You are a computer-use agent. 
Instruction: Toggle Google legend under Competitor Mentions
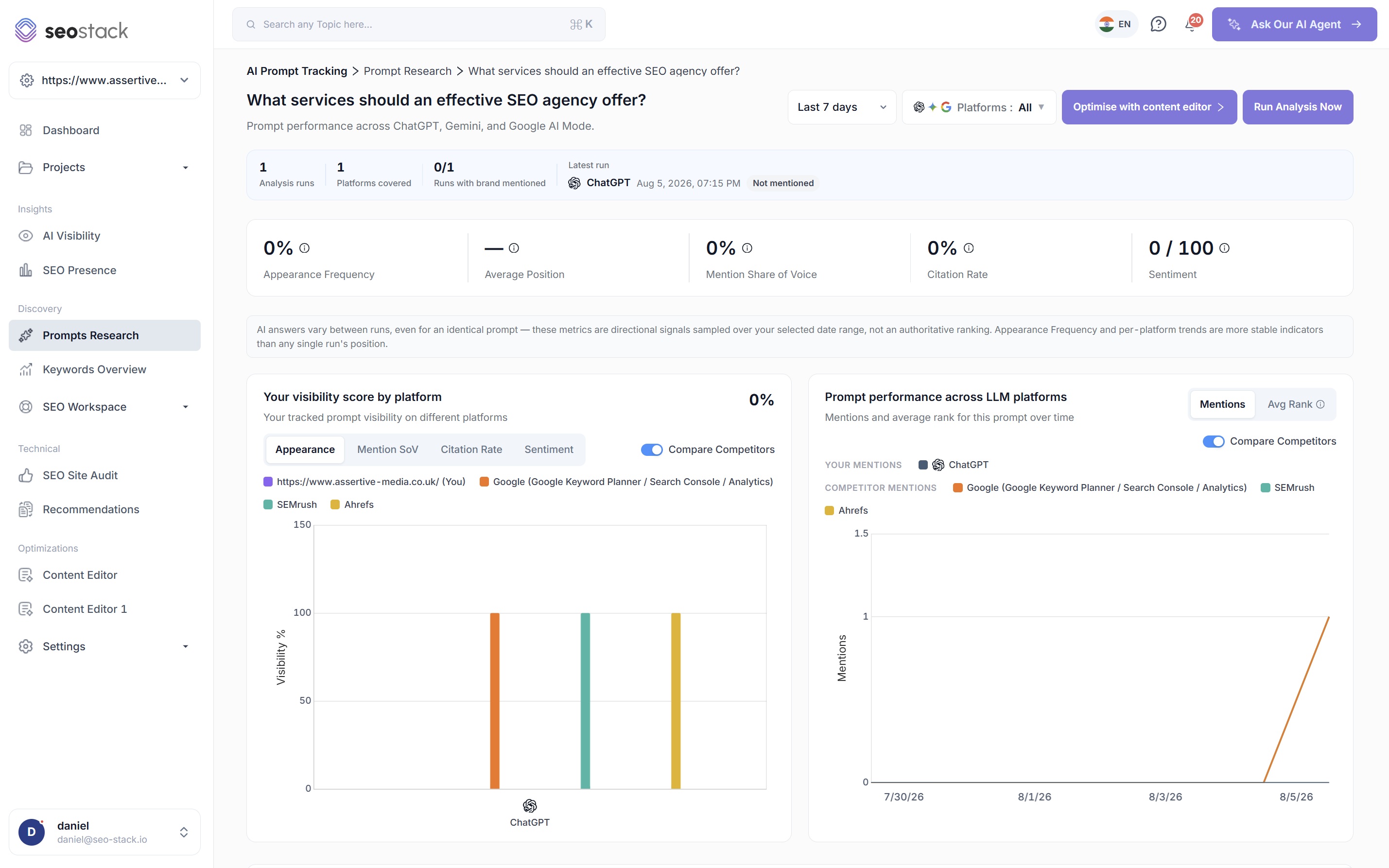tap(1100, 487)
